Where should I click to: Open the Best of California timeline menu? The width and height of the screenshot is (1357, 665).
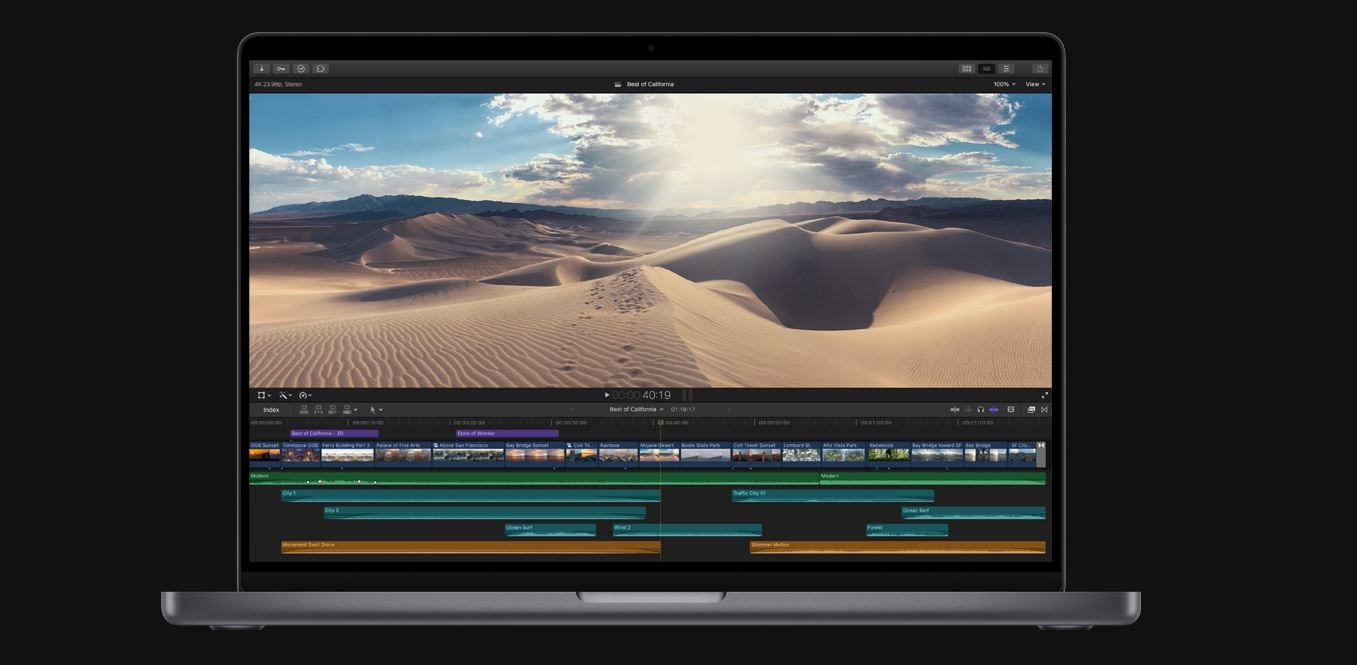point(636,409)
